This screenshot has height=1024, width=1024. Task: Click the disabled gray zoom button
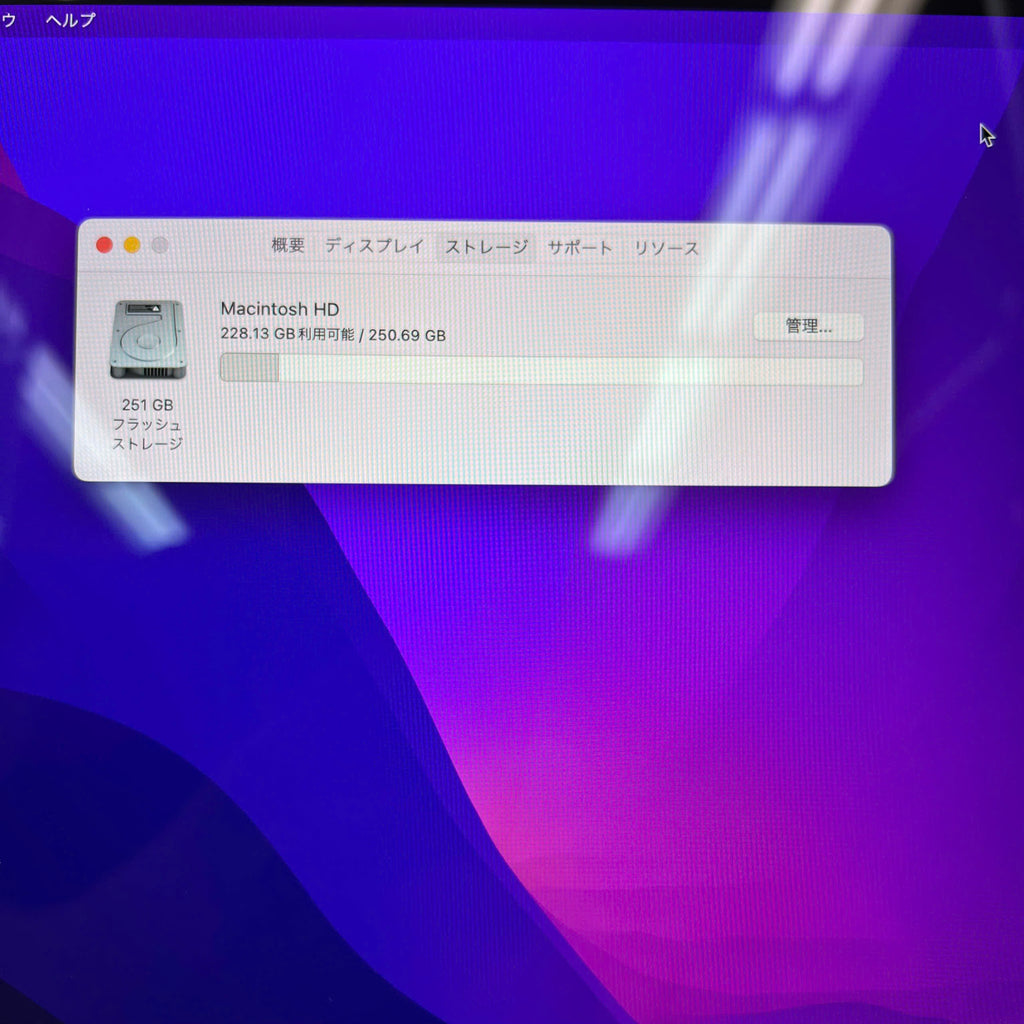coord(160,246)
